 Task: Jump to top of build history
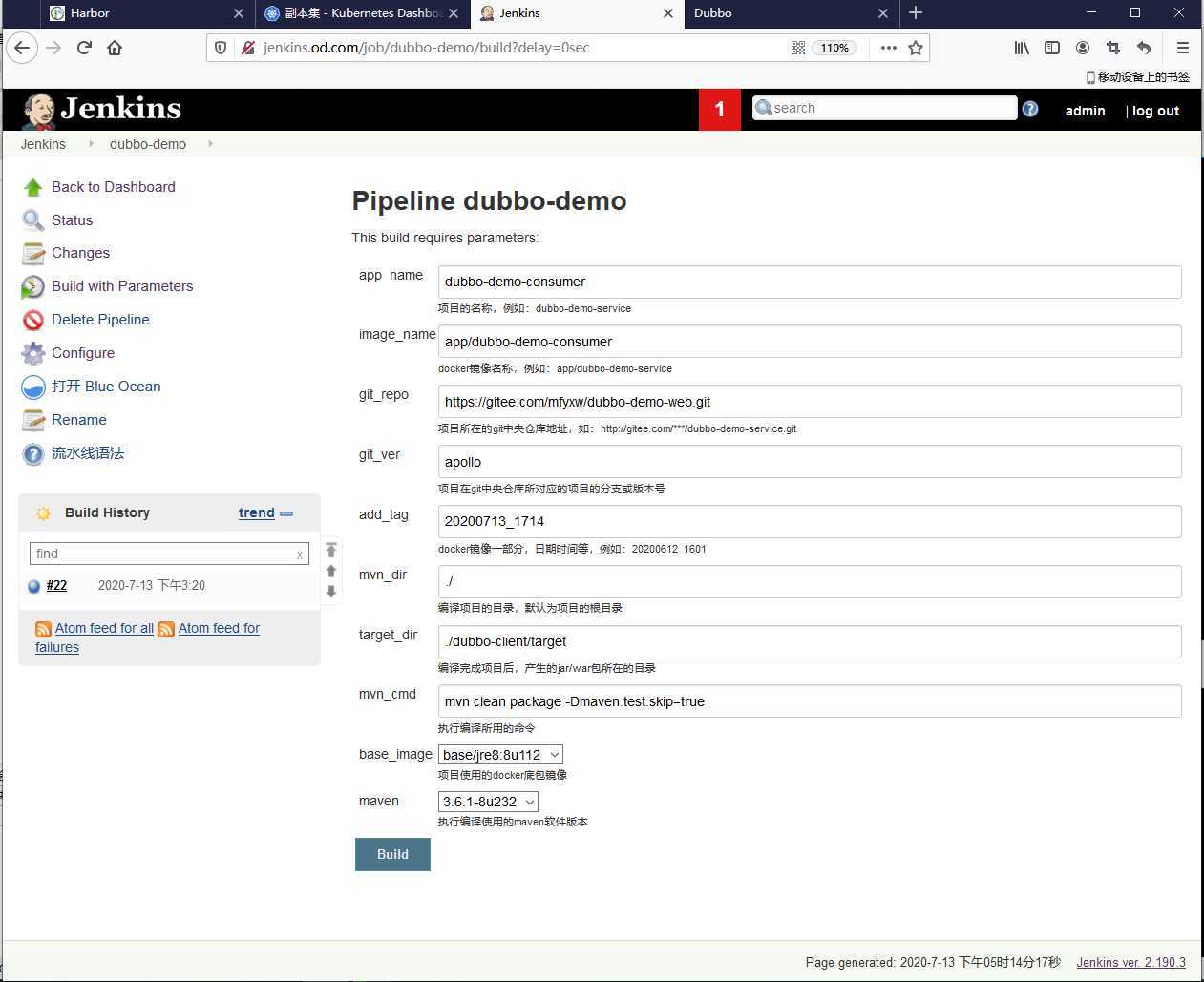pos(331,550)
